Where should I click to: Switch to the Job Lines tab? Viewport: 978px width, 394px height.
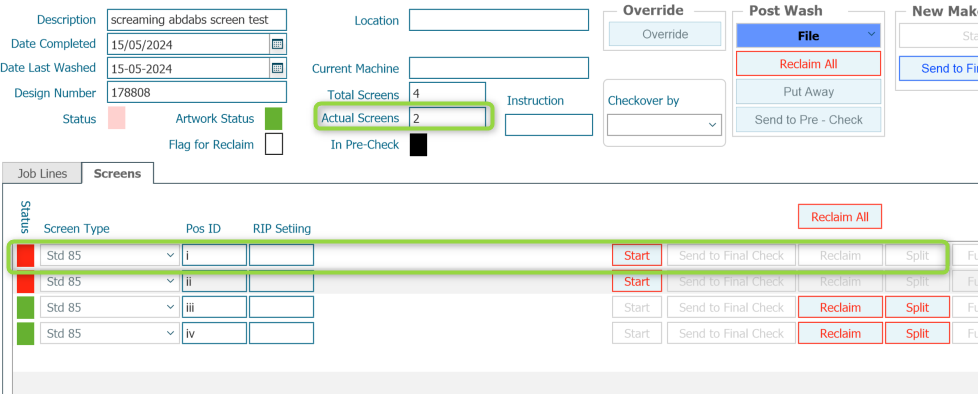[42, 174]
